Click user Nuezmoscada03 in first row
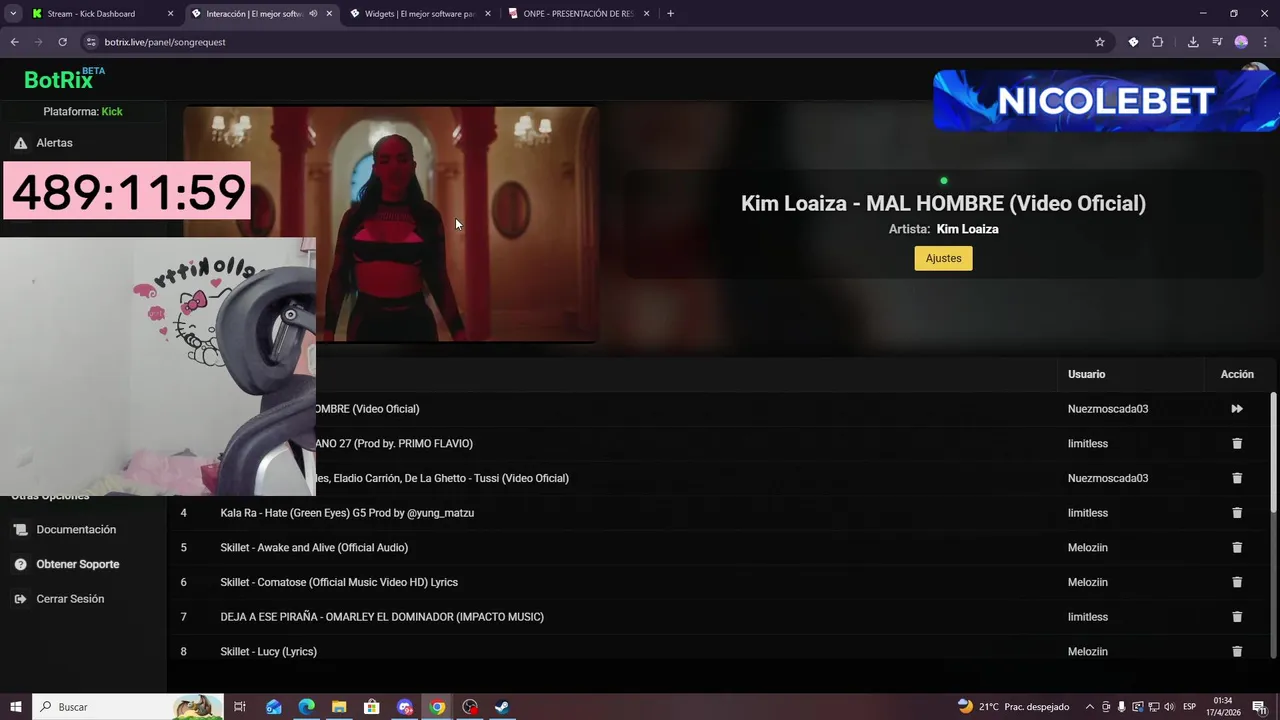Viewport: 1280px width, 720px height. [x=1107, y=409]
